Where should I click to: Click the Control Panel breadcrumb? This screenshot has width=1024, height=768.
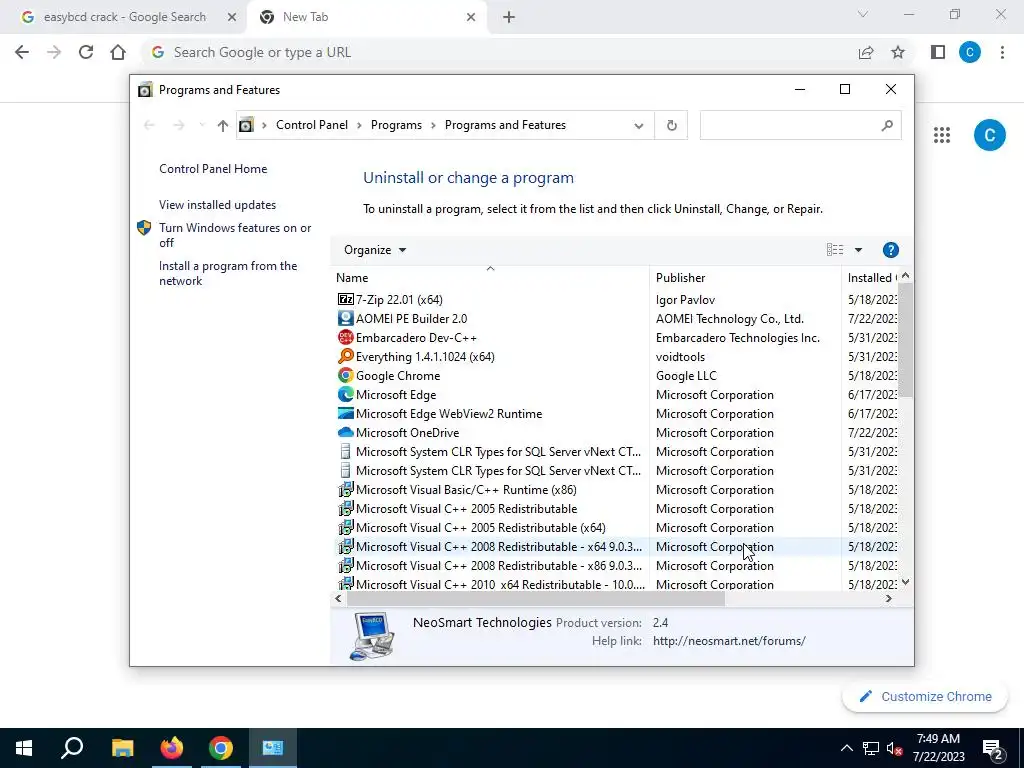[312, 125]
